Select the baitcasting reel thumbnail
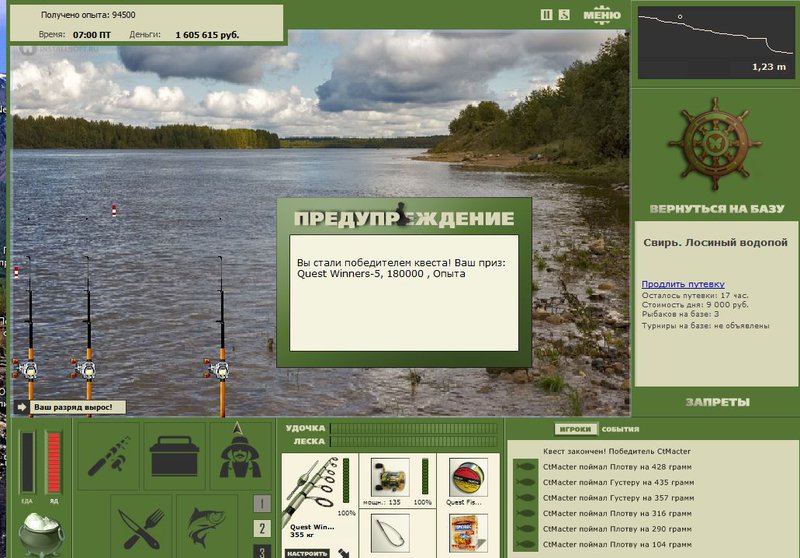This screenshot has height=558, width=800. 390,477
